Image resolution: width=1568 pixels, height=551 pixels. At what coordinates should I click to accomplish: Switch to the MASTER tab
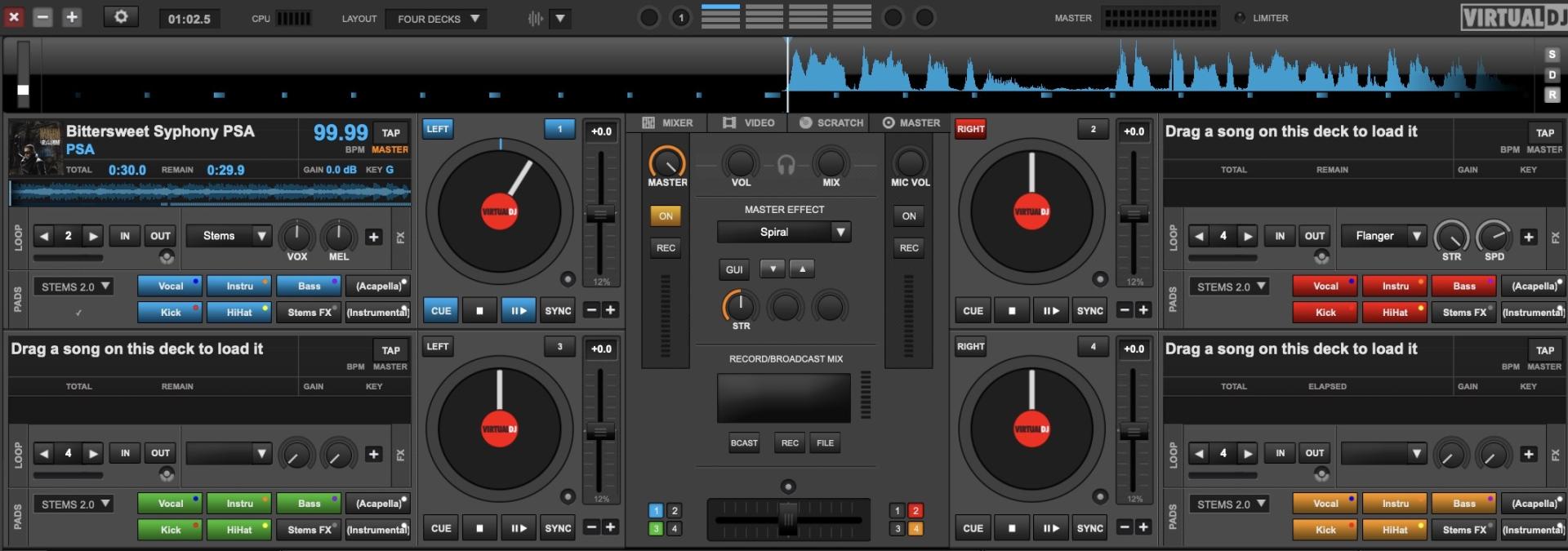click(911, 122)
